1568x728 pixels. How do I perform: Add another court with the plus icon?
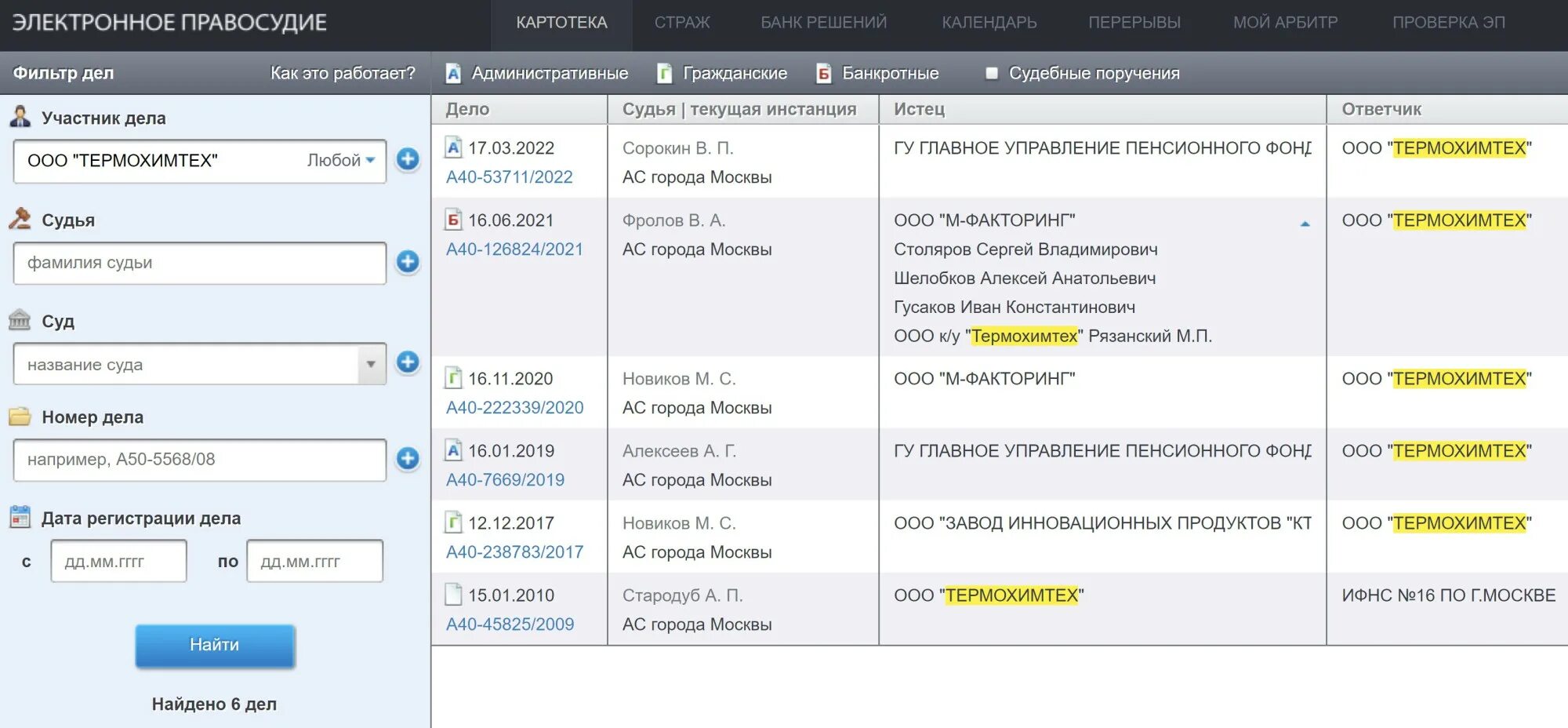point(408,362)
